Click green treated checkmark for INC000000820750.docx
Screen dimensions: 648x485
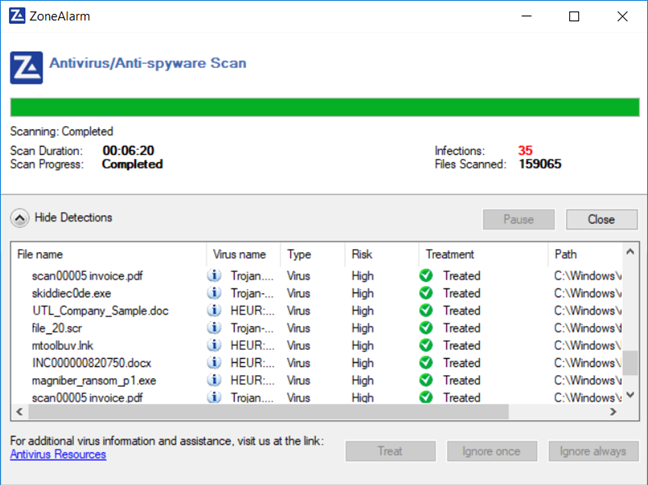coord(426,362)
